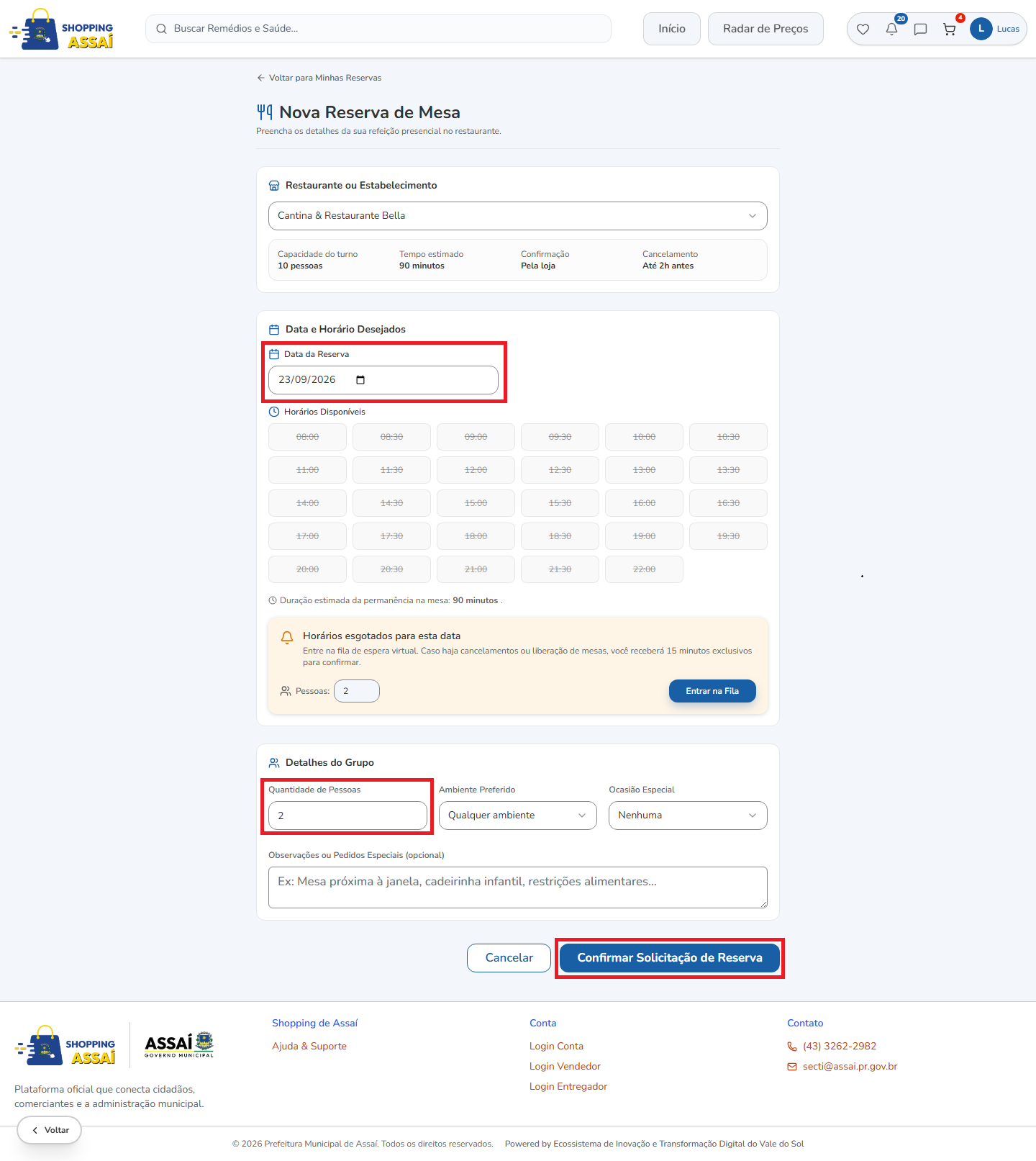Click the Quantidade de Pessoas field
Screen dimensions: 1036x1161
[x=347, y=816]
